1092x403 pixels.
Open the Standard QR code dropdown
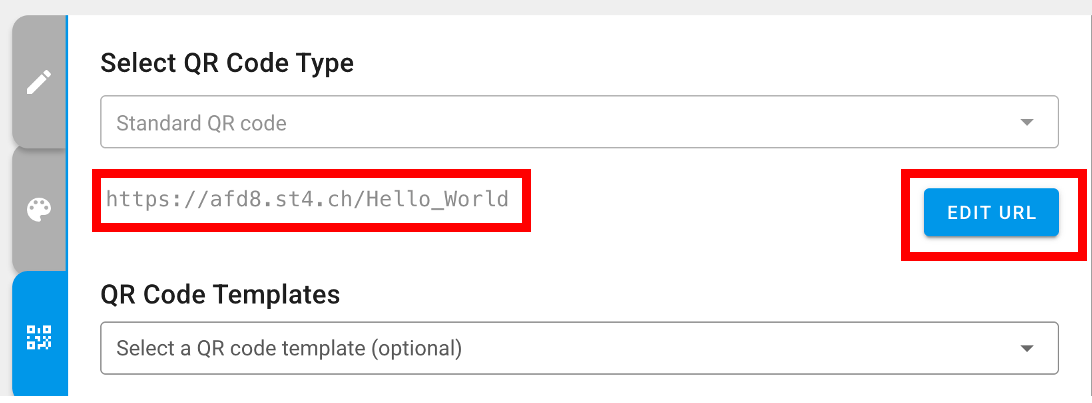578,123
